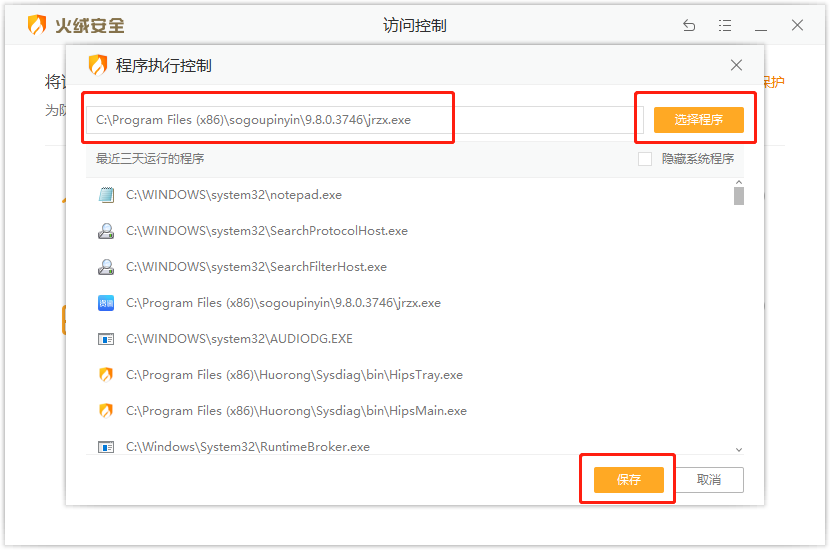The image size is (830, 550).
Task: Click the 最近三天运行的程序 header label
Action: pyautogui.click(x=150, y=159)
